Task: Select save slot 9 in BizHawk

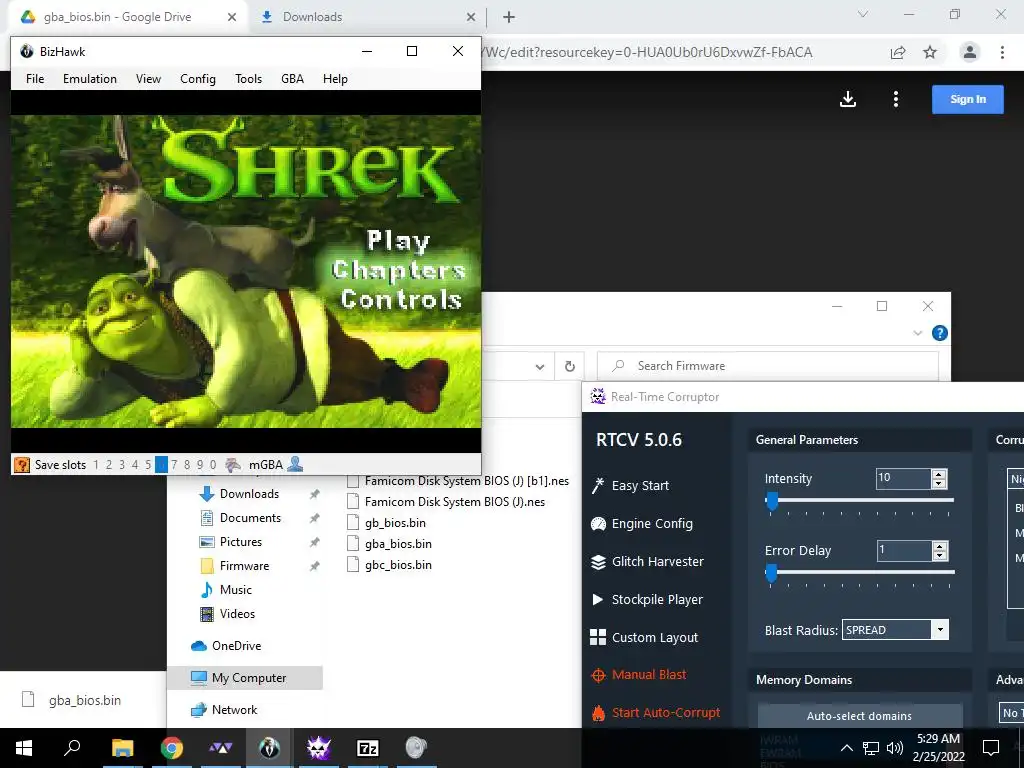Action: pyautogui.click(x=200, y=465)
